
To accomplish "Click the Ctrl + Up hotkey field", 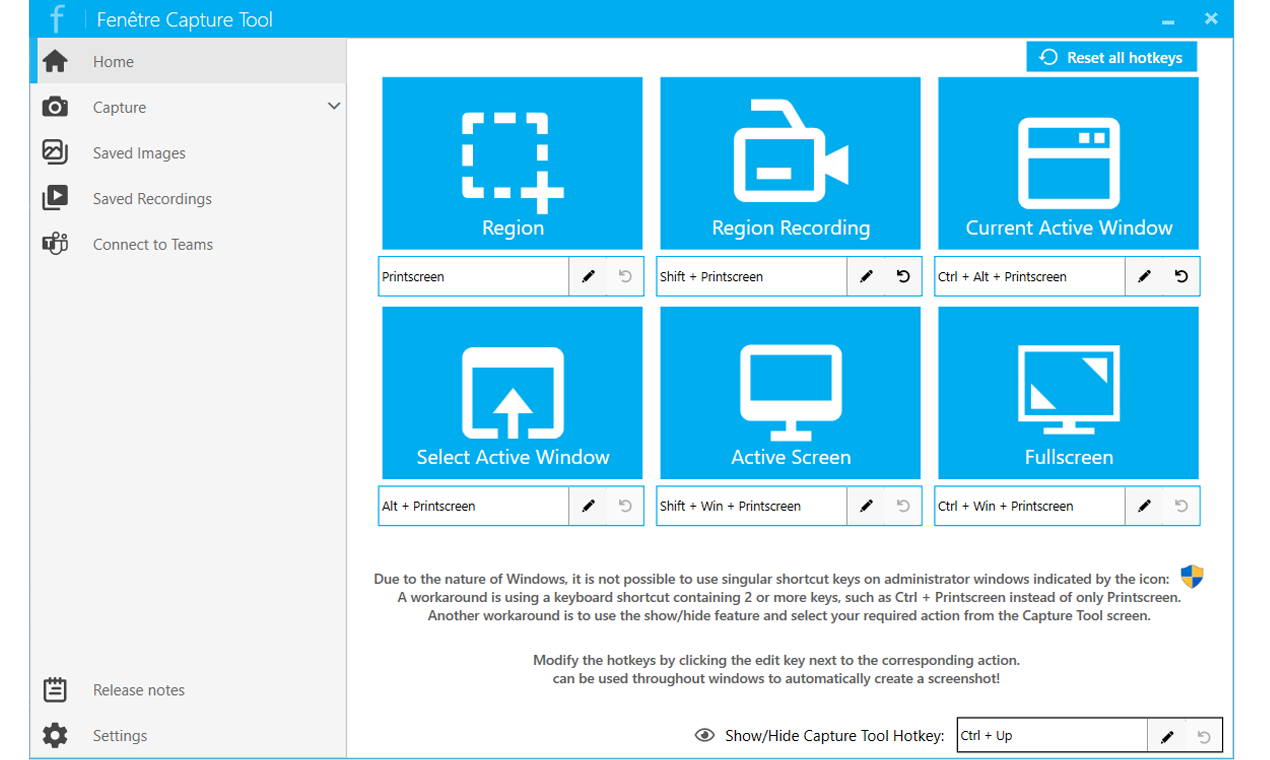I will click(x=1050, y=734).
